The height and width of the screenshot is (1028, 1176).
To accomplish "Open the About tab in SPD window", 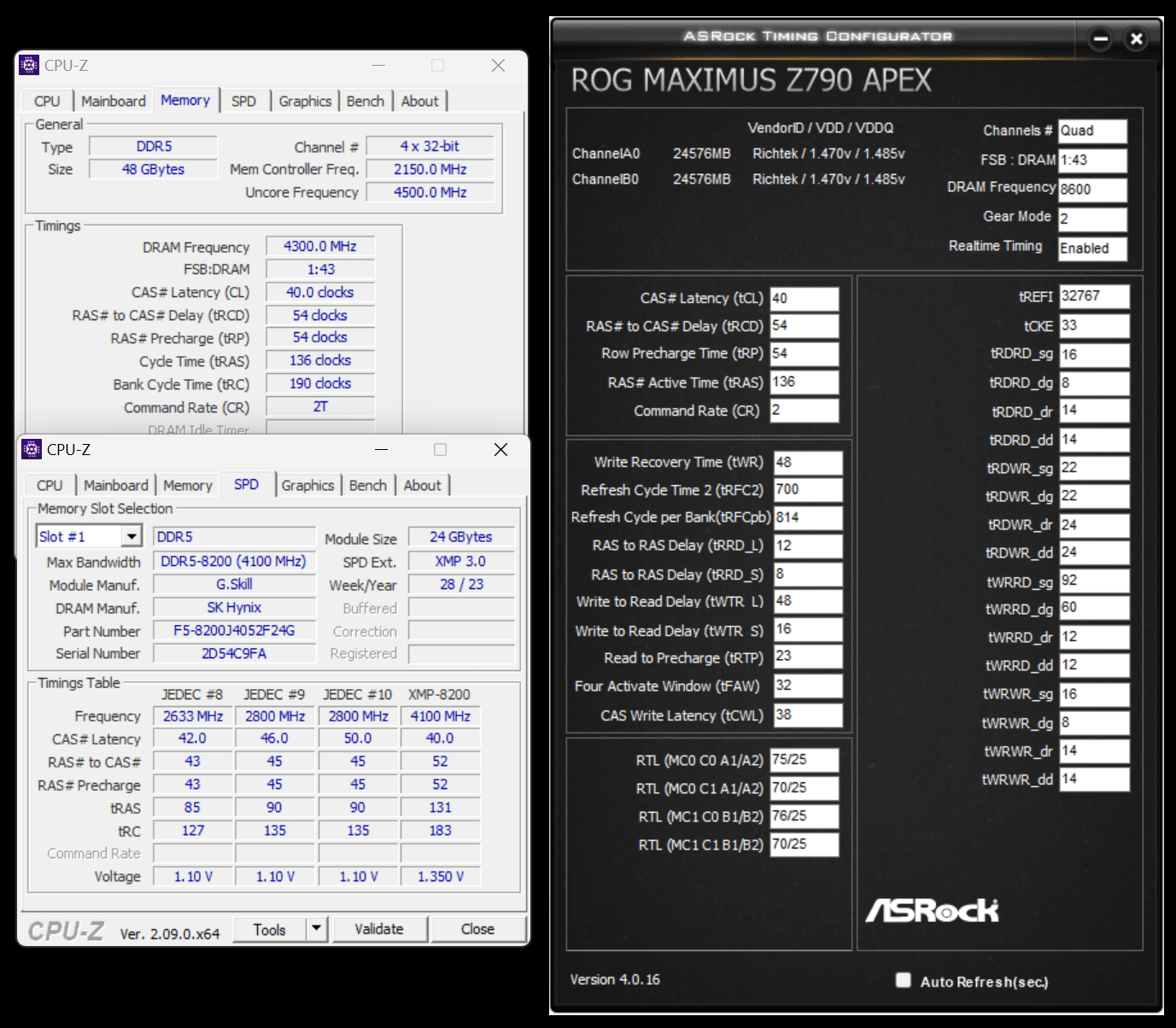I will pyautogui.click(x=423, y=485).
